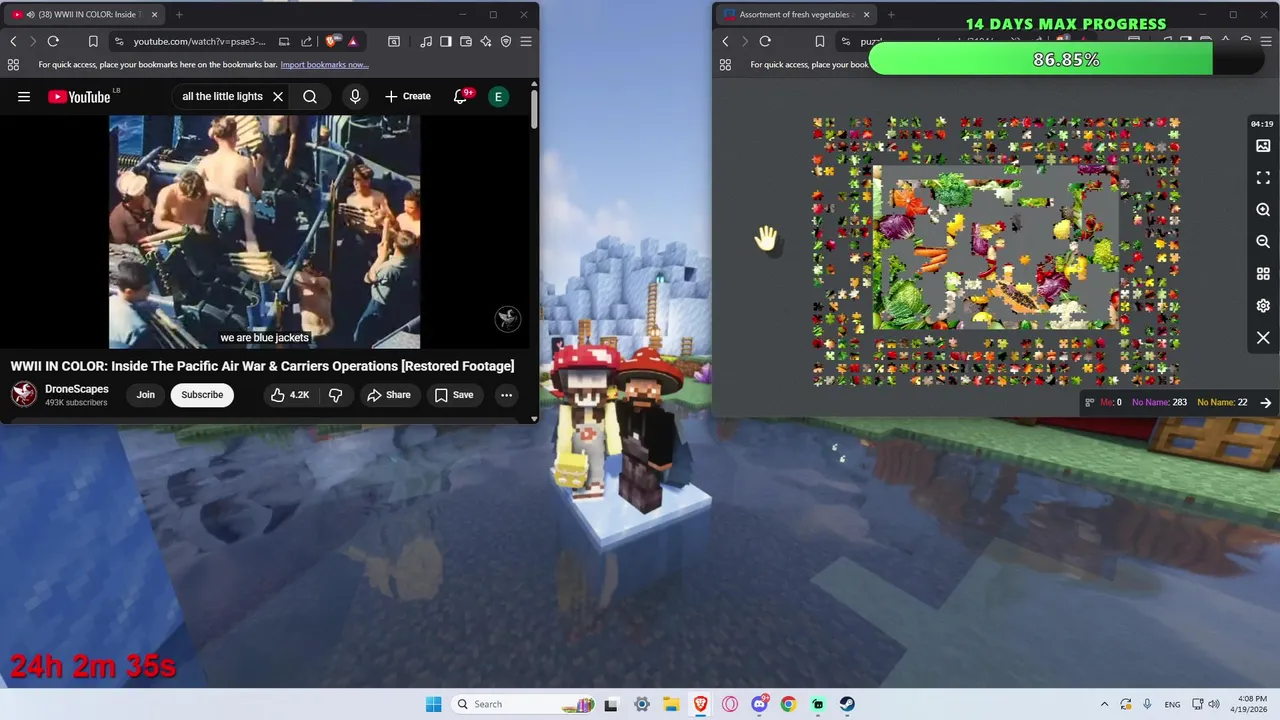Open Brave main menu in YouTube window
This screenshot has width=1280, height=720.
(526, 41)
